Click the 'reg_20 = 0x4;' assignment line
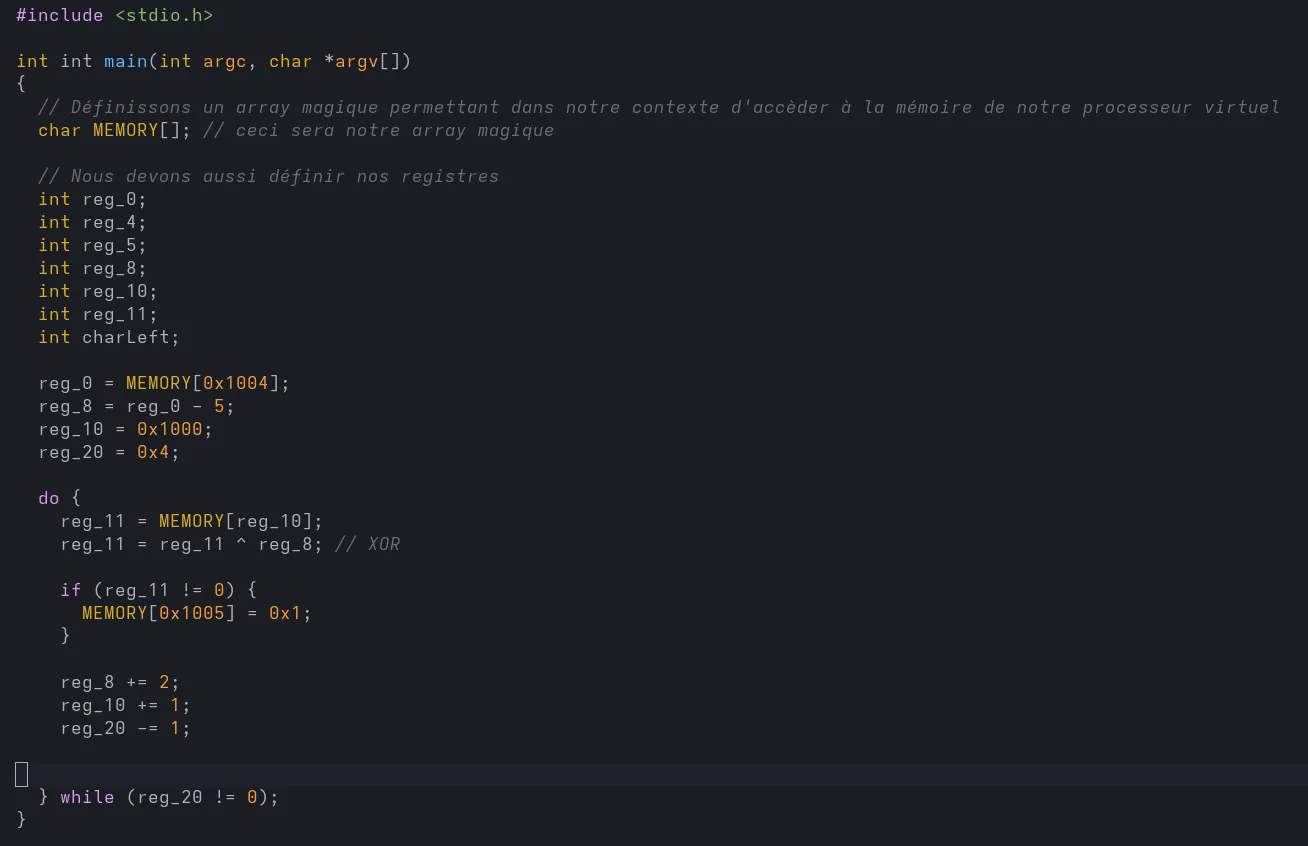The height and width of the screenshot is (846, 1308). click(108, 452)
